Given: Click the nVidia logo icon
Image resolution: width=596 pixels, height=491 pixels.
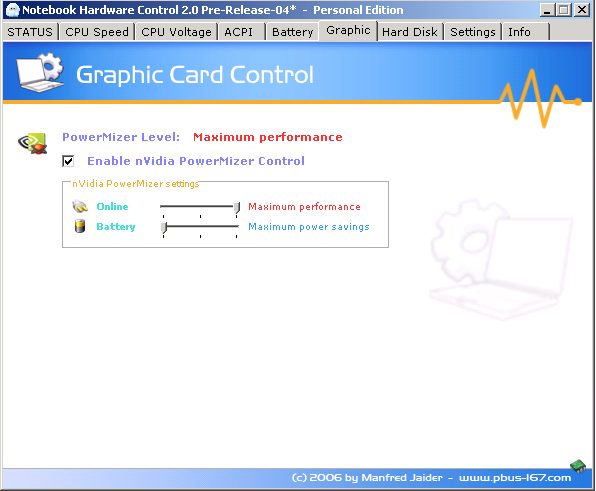Looking at the screenshot, I should (33, 143).
